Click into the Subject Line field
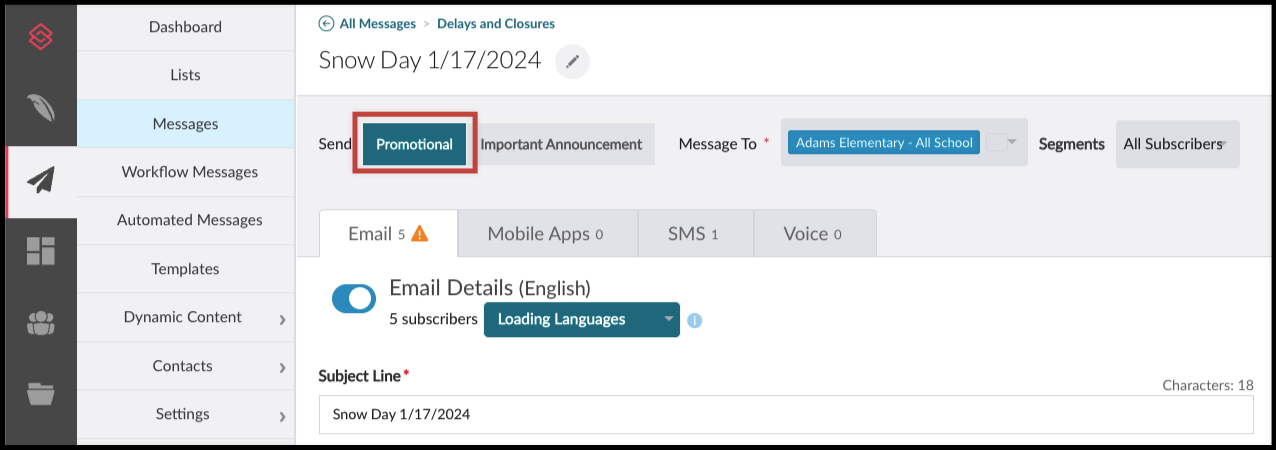Screen dimensions: 1276x450 coord(785,414)
